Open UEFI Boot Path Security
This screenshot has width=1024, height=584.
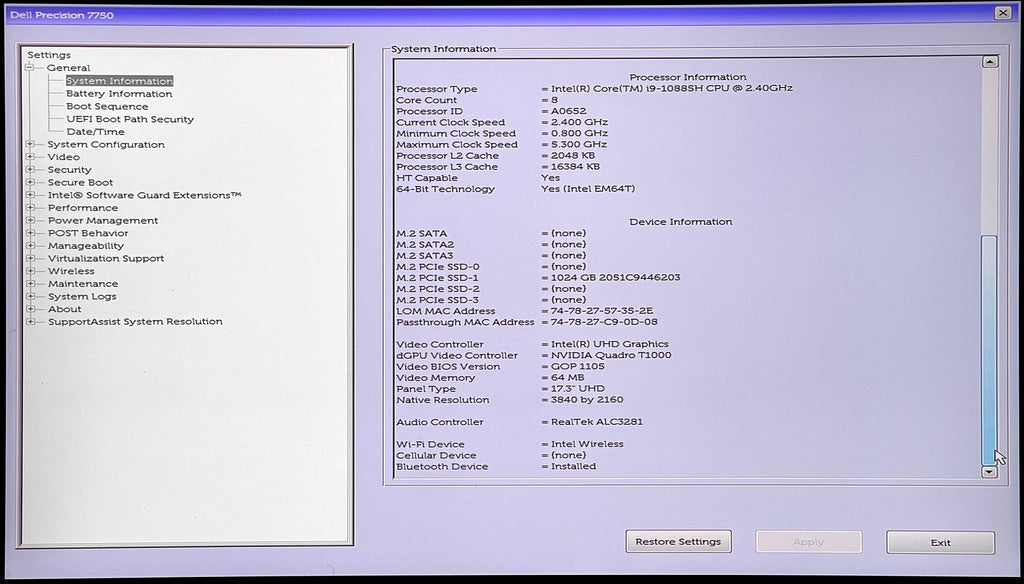130,119
